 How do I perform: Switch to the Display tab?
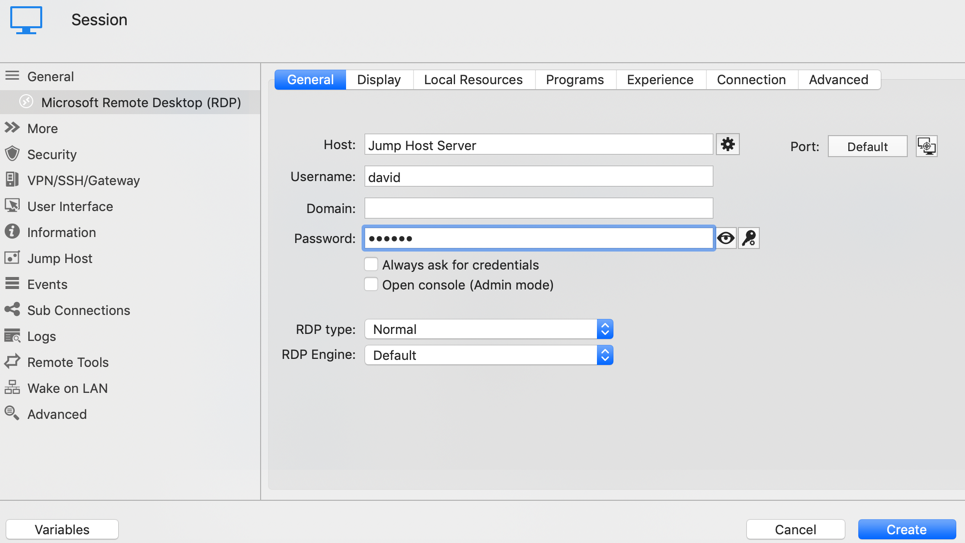[x=379, y=80]
